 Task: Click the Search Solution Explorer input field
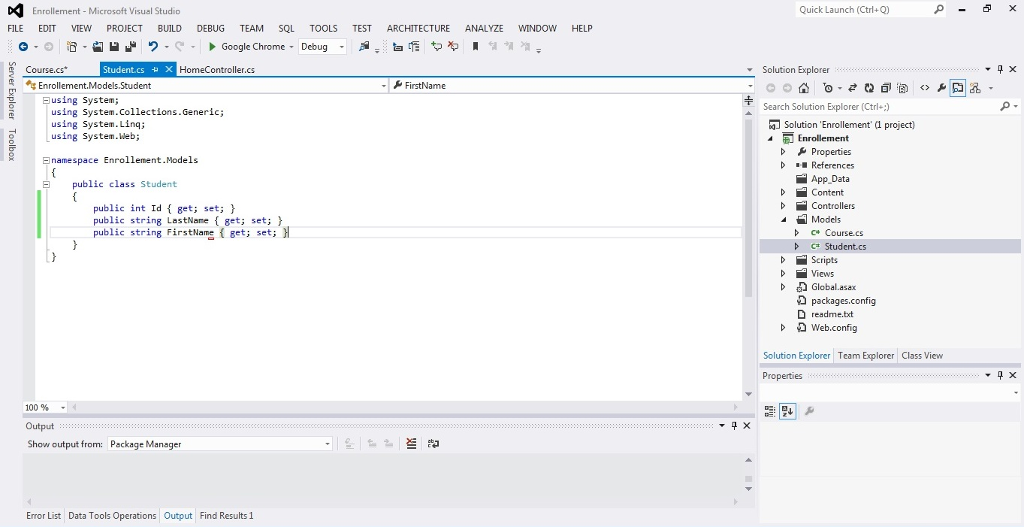880,106
